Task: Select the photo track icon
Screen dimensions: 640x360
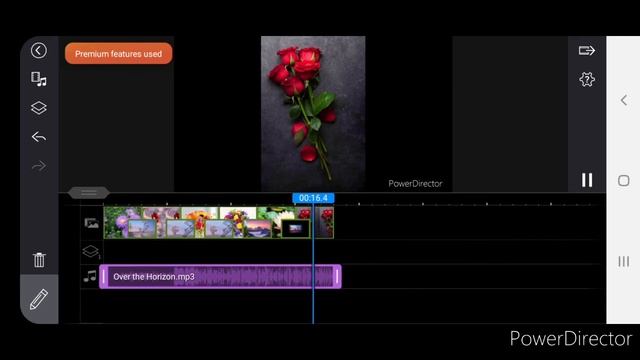Action: pos(91,223)
